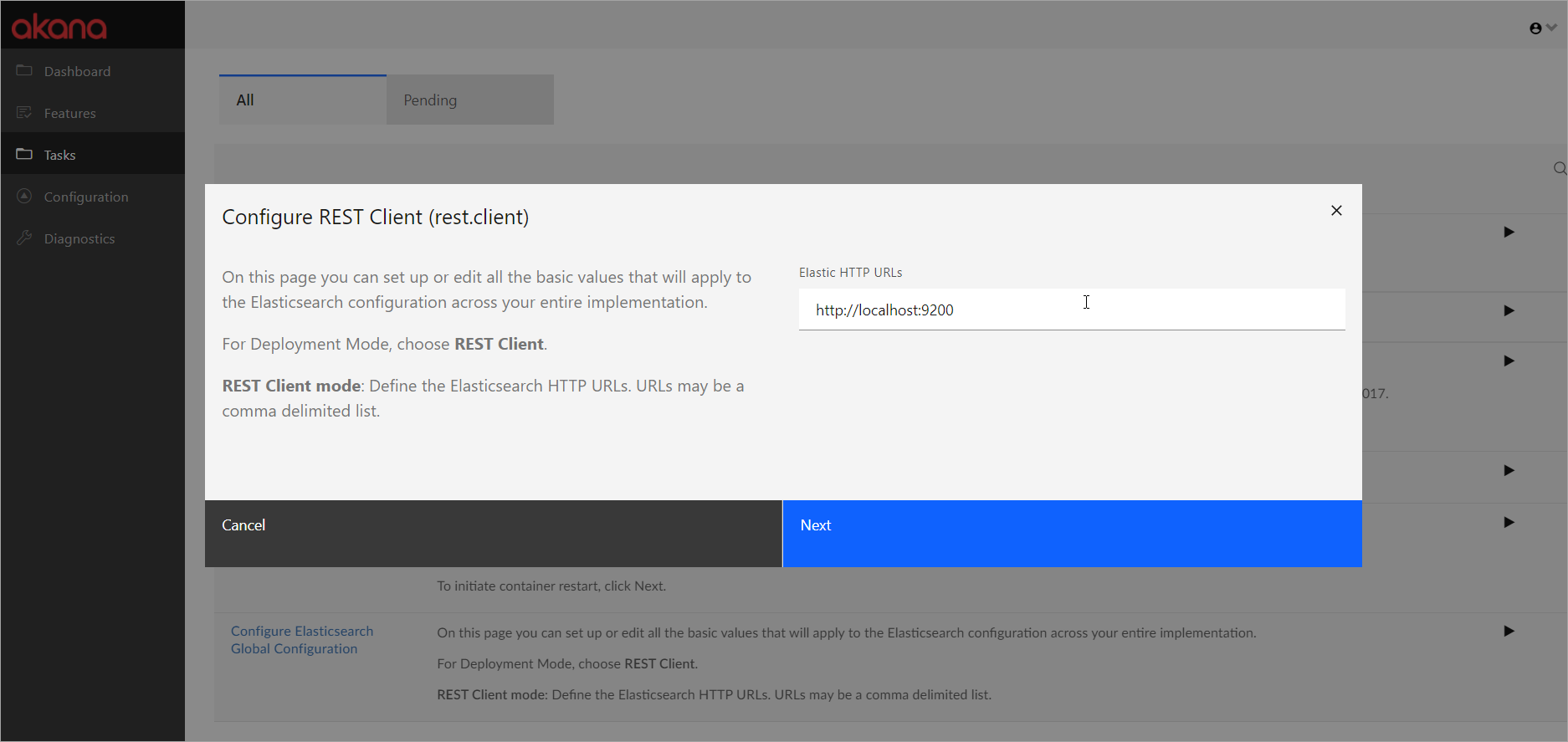The width and height of the screenshot is (1568, 742).
Task: Click the Akana logo
Action: 59,27
